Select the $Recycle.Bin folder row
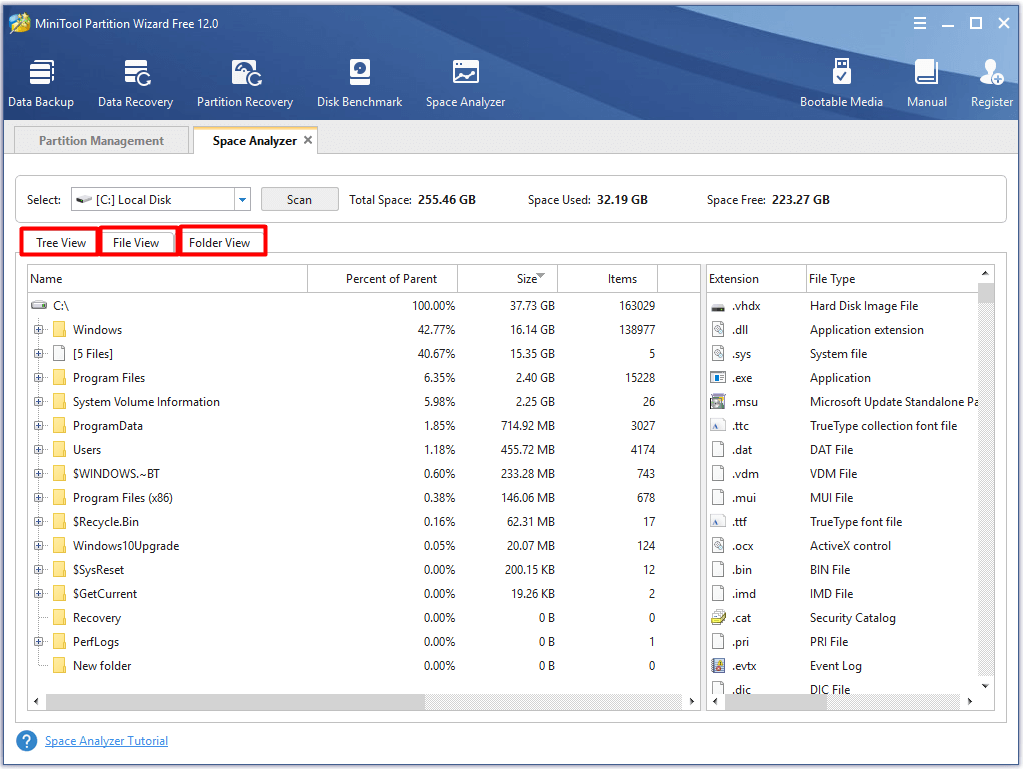Viewport: 1023px width, 769px height. pyautogui.click(x=363, y=522)
